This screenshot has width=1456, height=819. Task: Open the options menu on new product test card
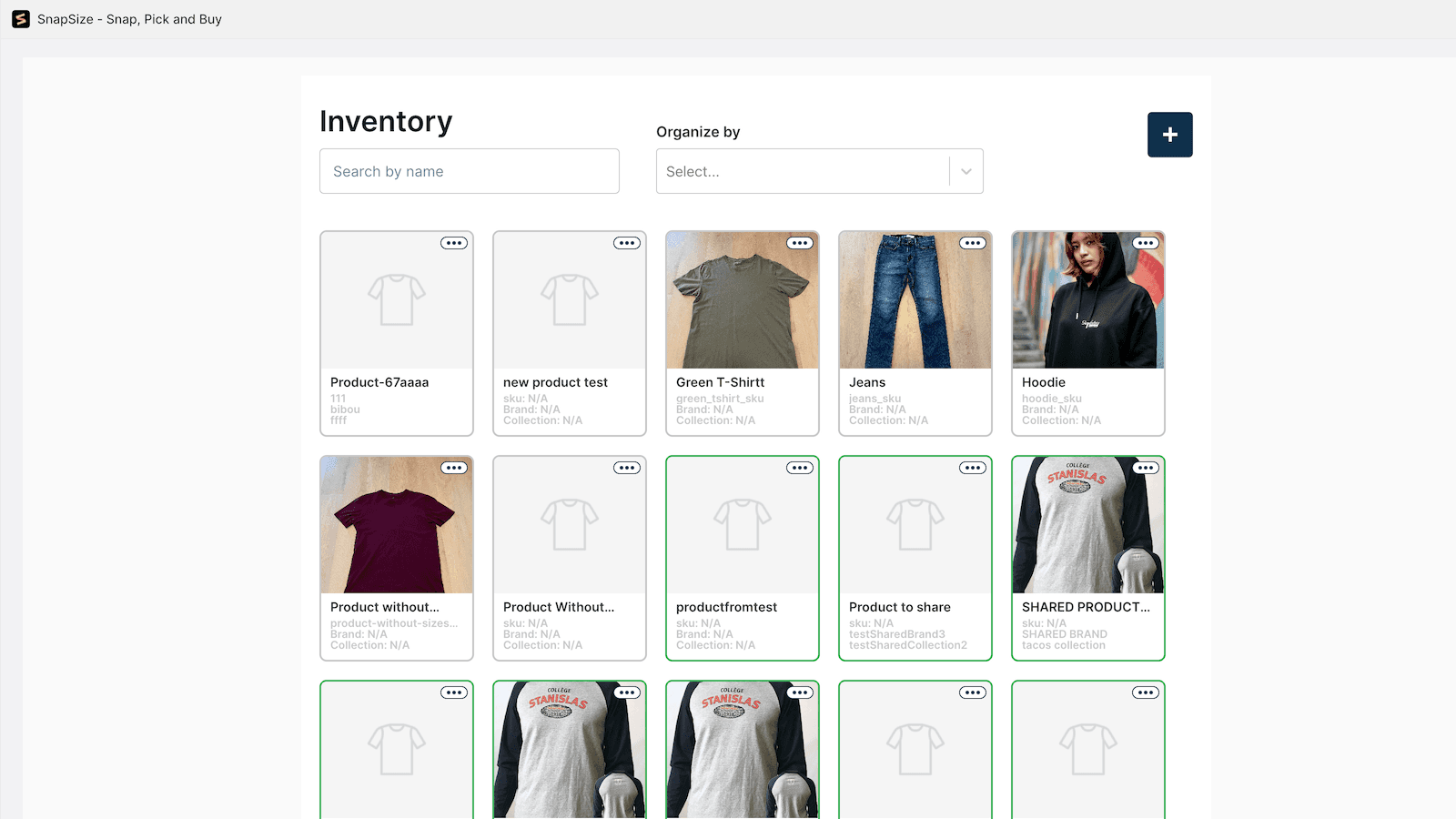[627, 243]
